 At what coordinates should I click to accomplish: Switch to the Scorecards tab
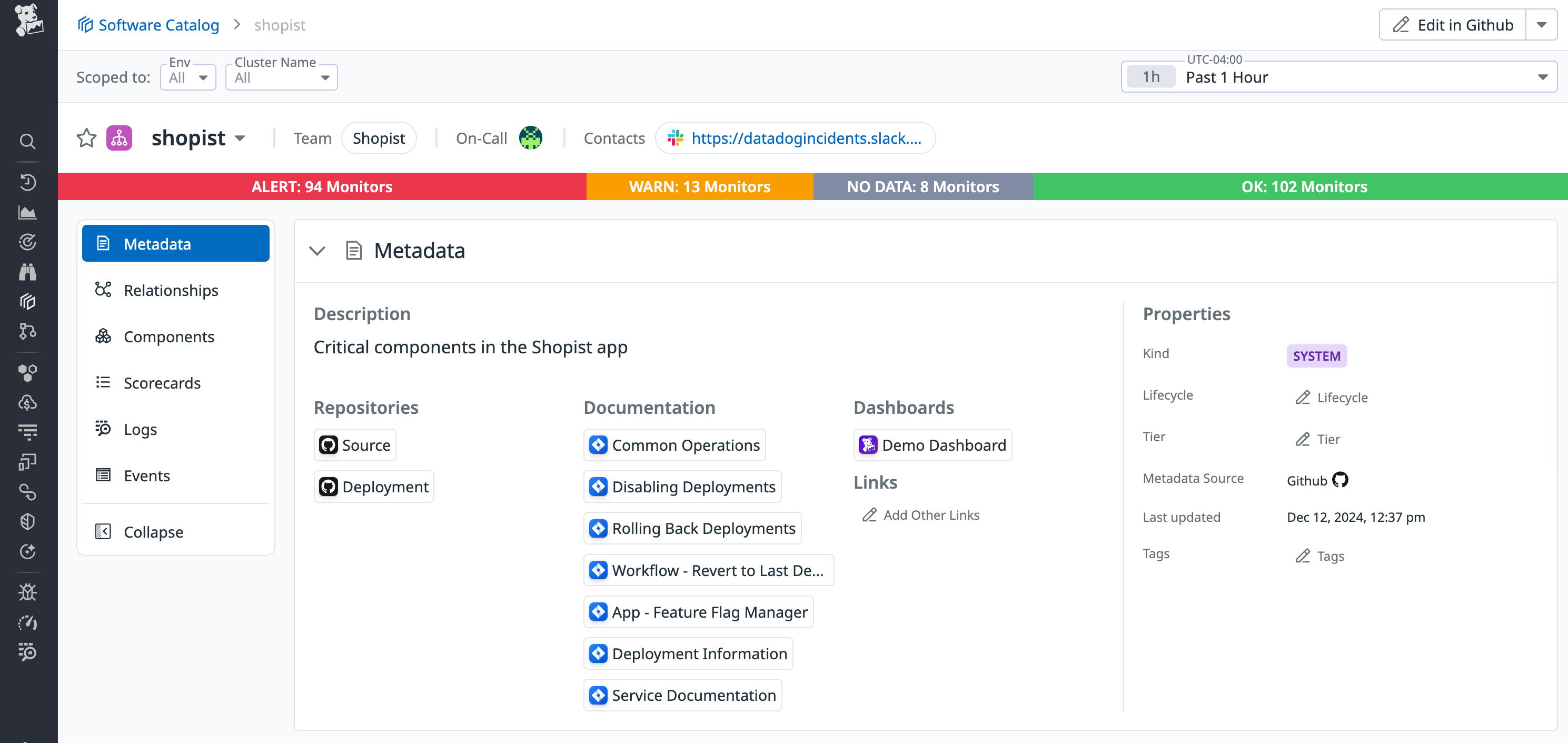point(162,383)
